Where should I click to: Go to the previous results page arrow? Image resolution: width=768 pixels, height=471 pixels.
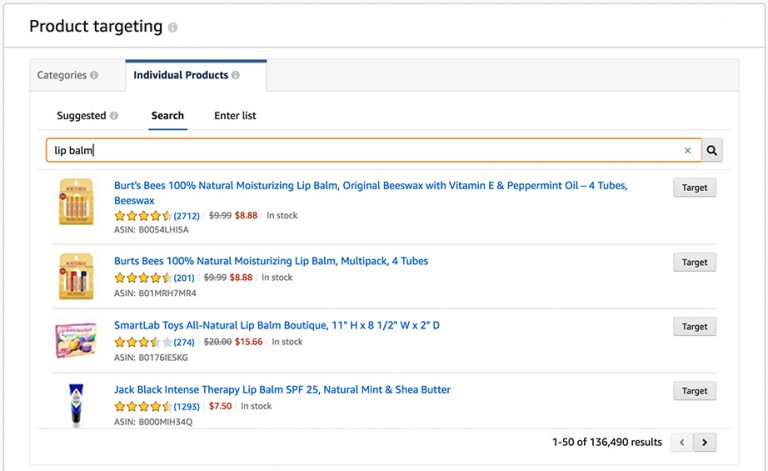(x=682, y=442)
